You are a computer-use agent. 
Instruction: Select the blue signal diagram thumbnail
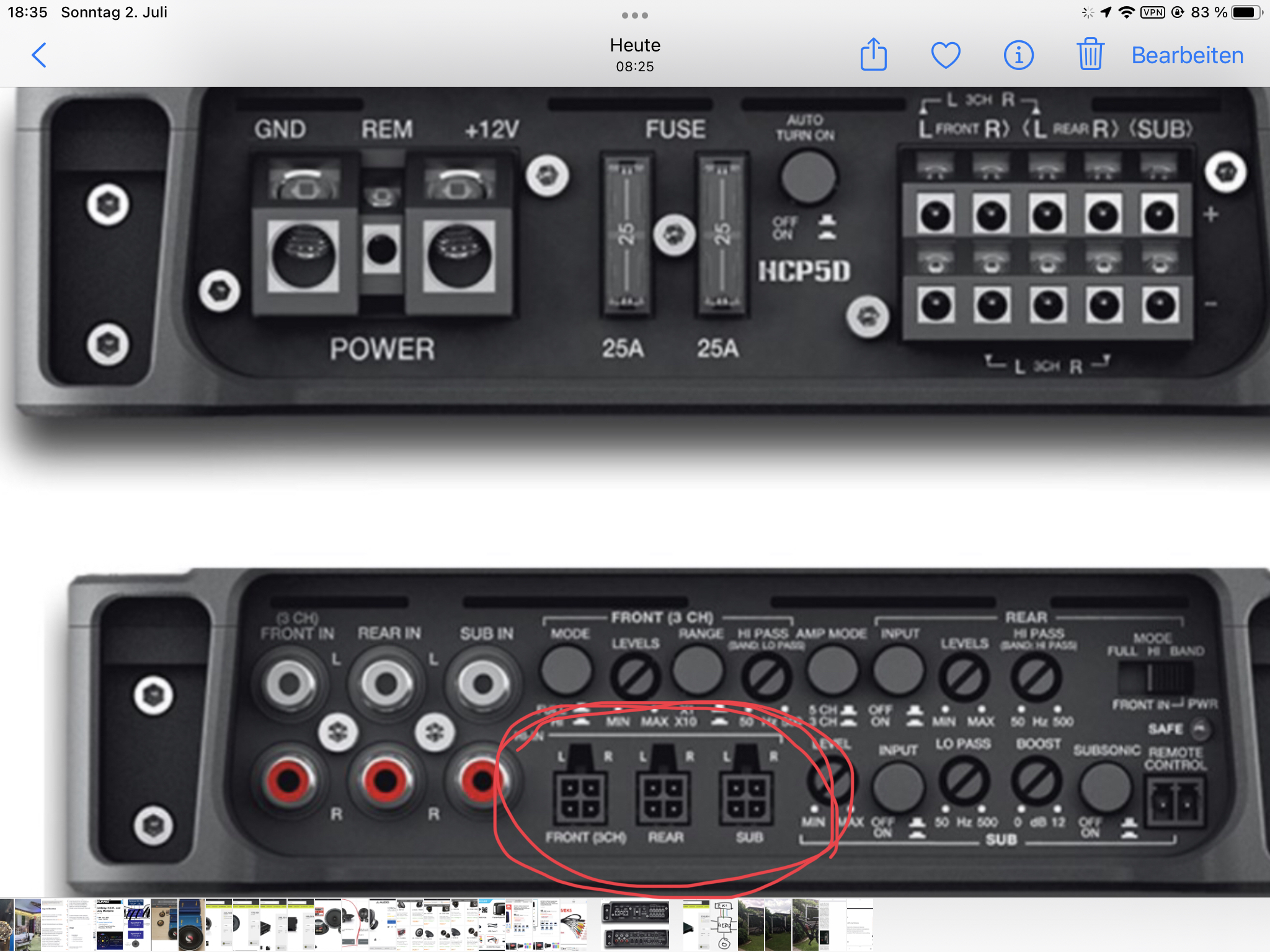pos(137,925)
